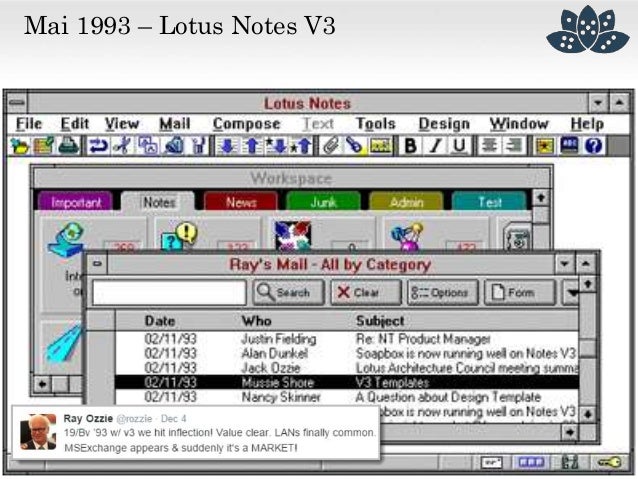Viewport: 638px width, 479px height.
Task: Select the Nancy Skinner mail row
Action: 347,397
